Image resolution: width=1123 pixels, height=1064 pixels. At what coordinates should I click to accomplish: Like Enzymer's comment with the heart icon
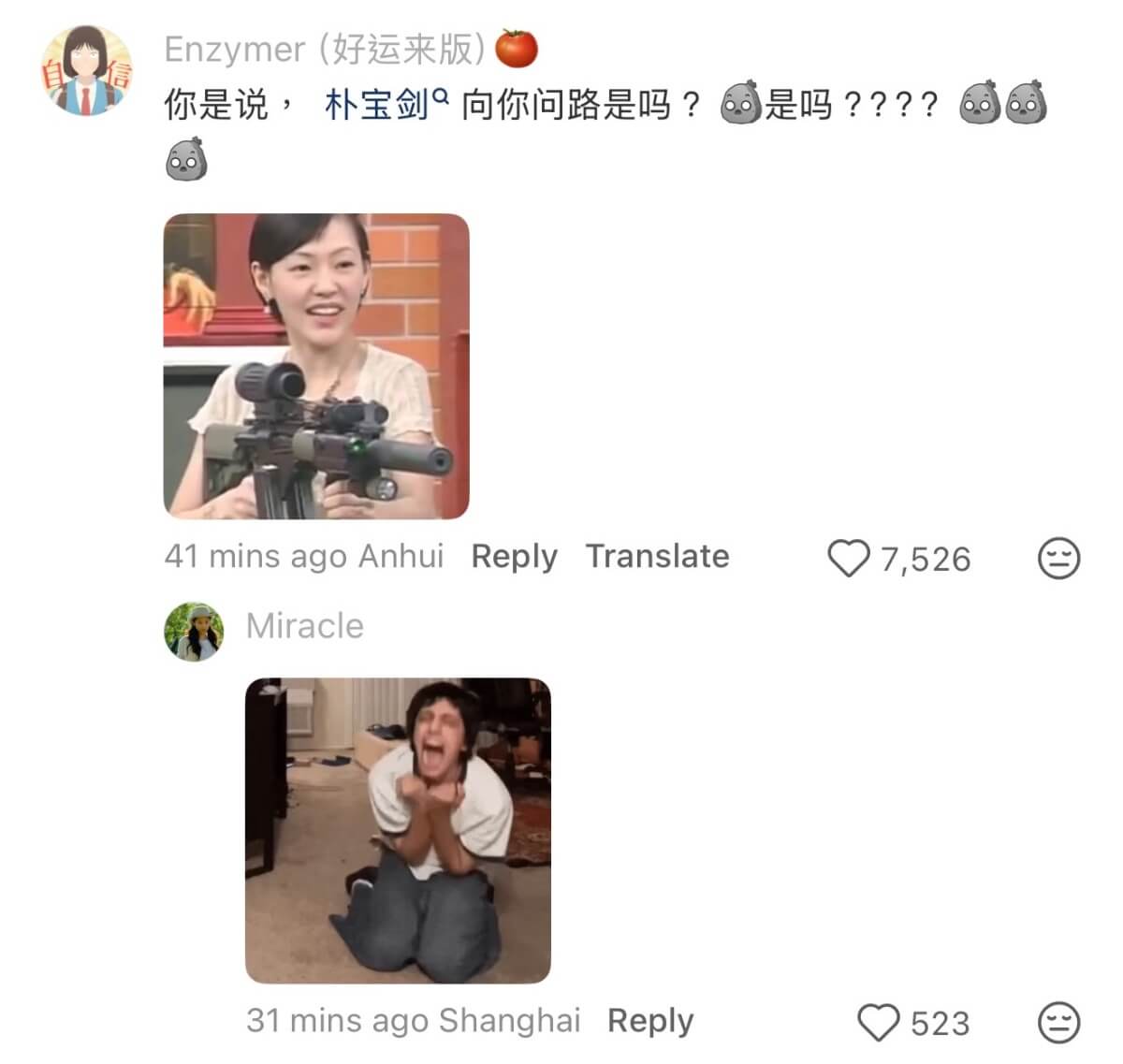click(849, 559)
